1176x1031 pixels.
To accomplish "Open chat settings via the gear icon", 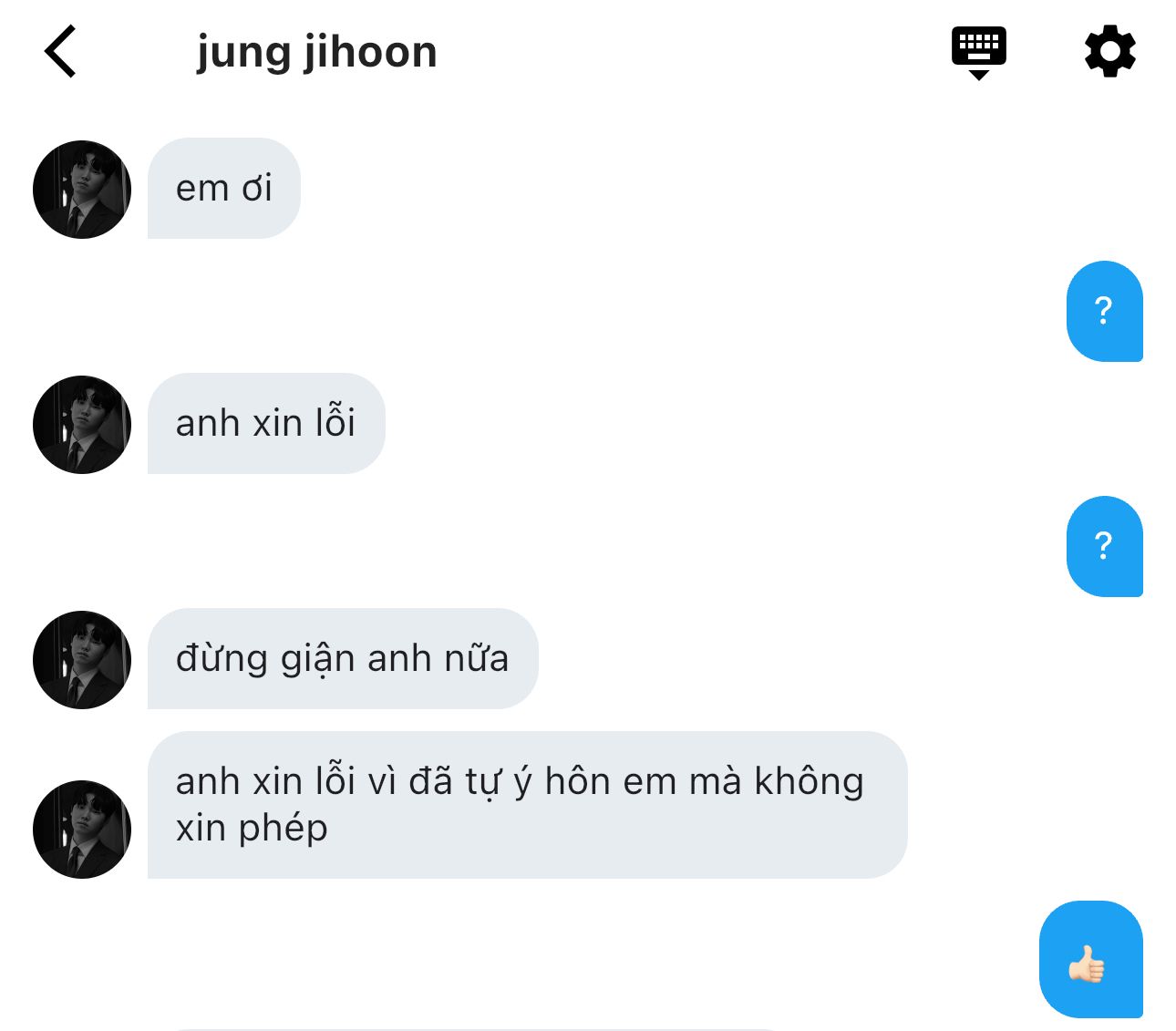I will 1109,51.
